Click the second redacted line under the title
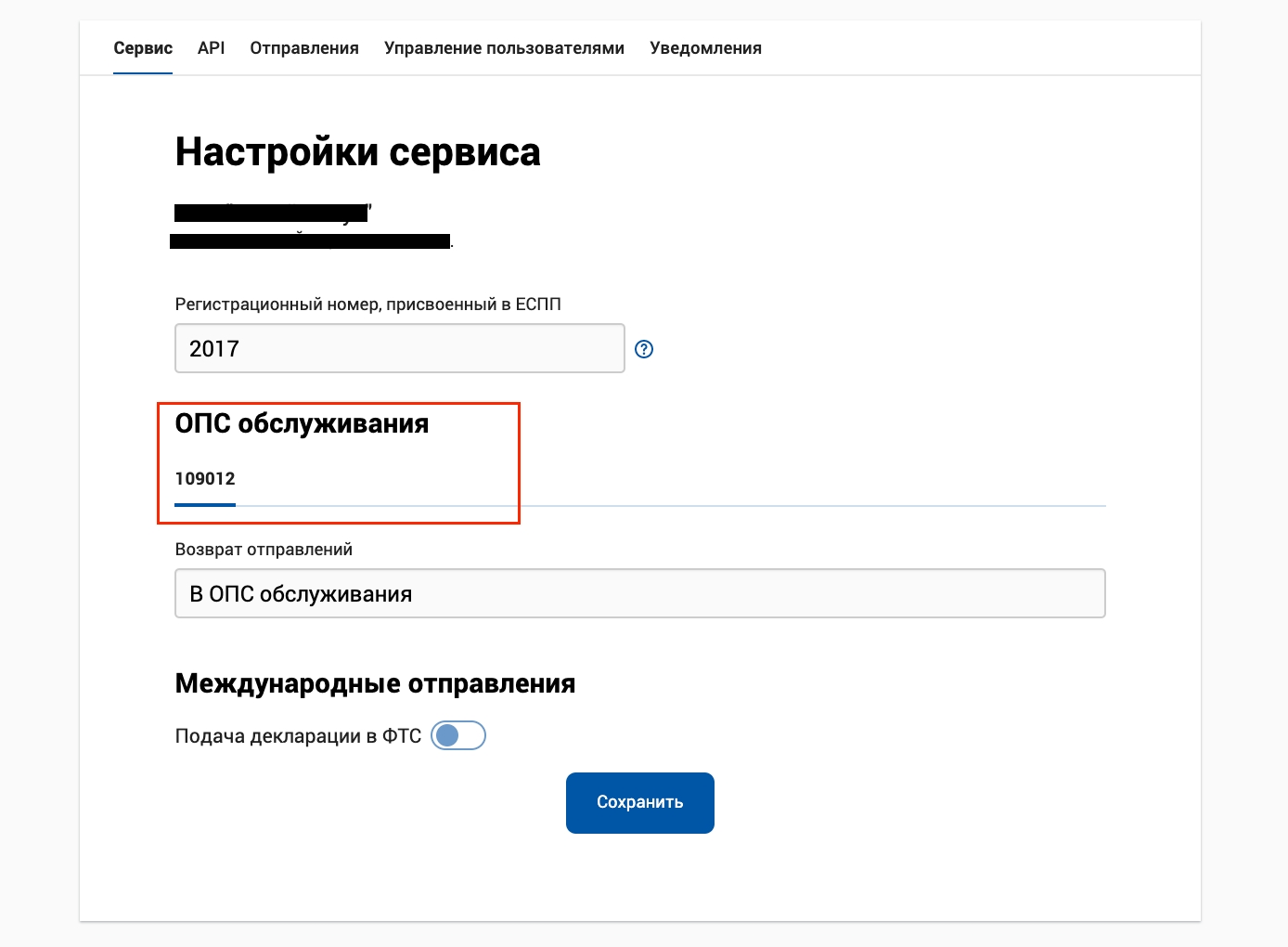Image resolution: width=1288 pixels, height=947 pixels. tap(310, 241)
